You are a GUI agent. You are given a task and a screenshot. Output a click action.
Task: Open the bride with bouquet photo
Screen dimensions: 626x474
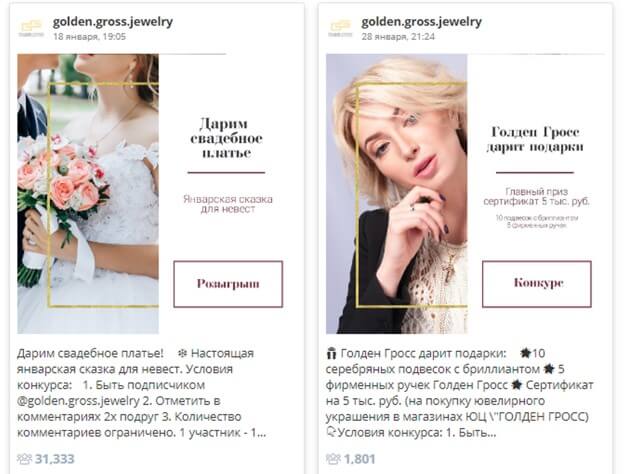88,194
